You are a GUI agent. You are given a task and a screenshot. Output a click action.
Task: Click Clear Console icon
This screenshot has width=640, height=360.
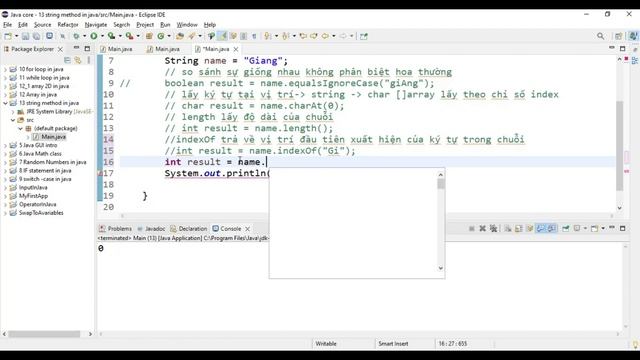point(508,229)
